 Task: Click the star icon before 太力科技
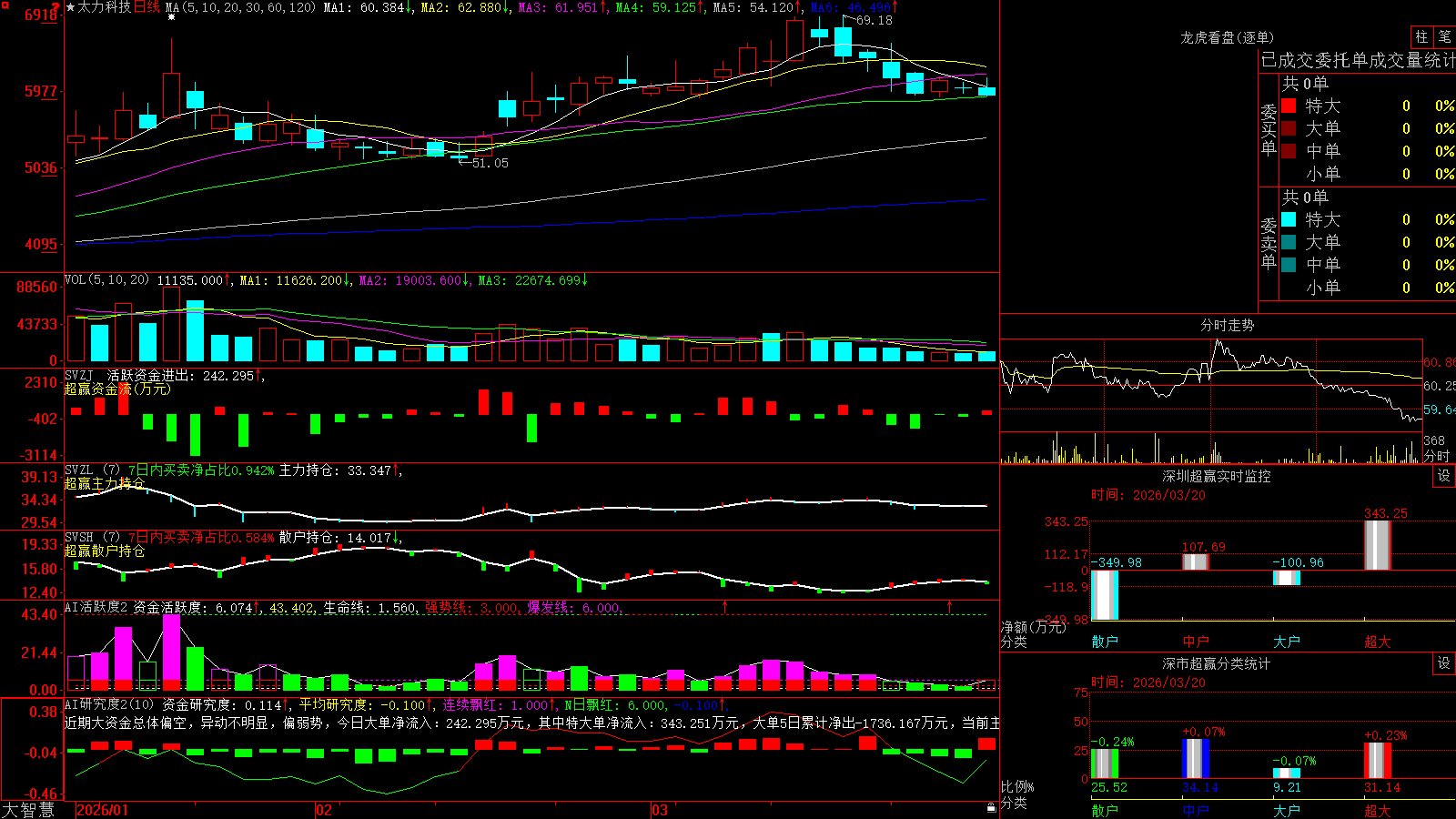click(x=70, y=7)
